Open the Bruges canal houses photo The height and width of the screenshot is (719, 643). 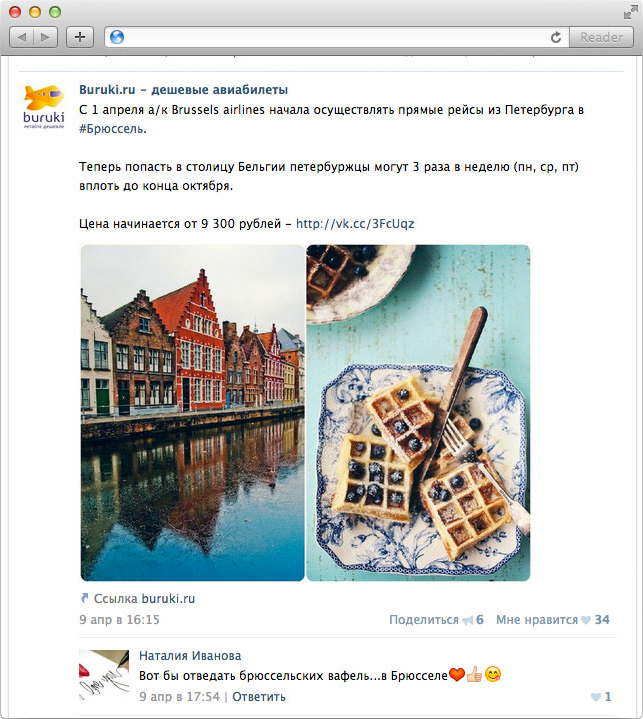pyautogui.click(x=192, y=412)
